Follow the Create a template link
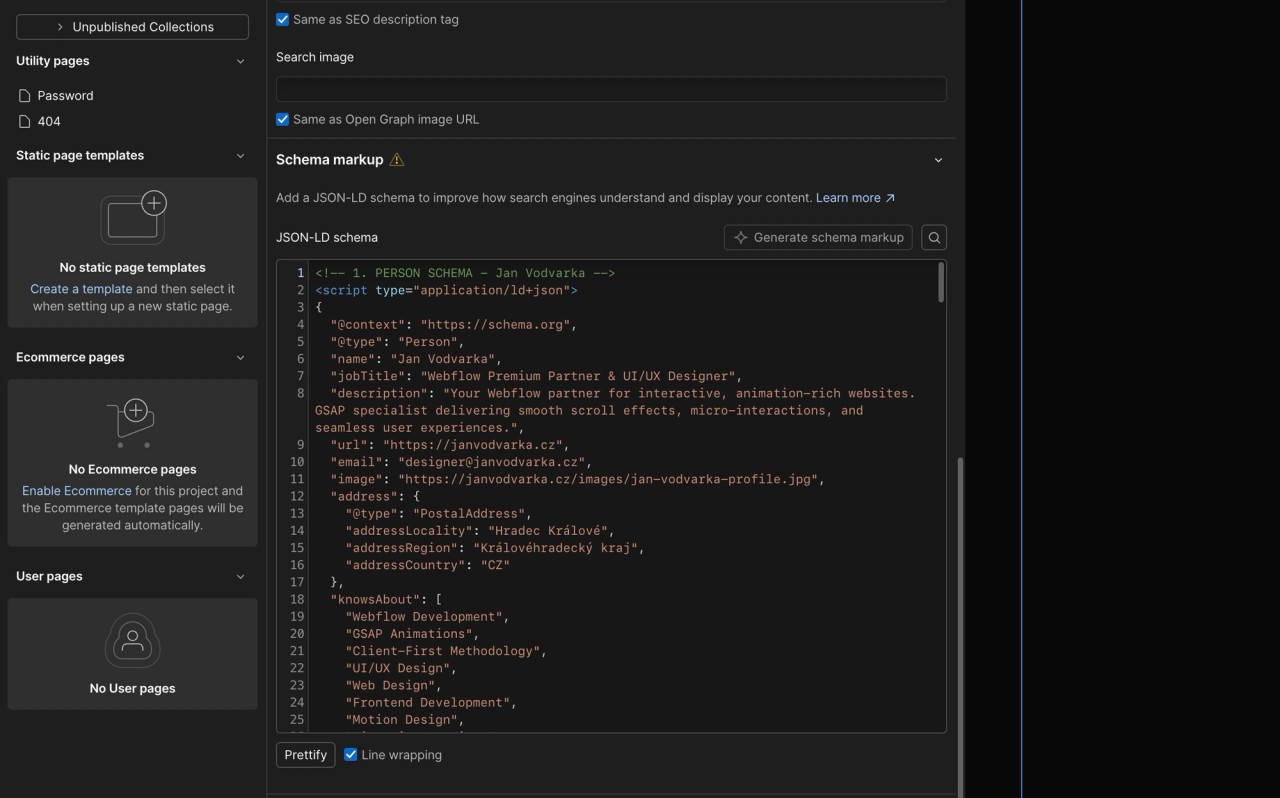The width and height of the screenshot is (1280, 798). coord(81,289)
